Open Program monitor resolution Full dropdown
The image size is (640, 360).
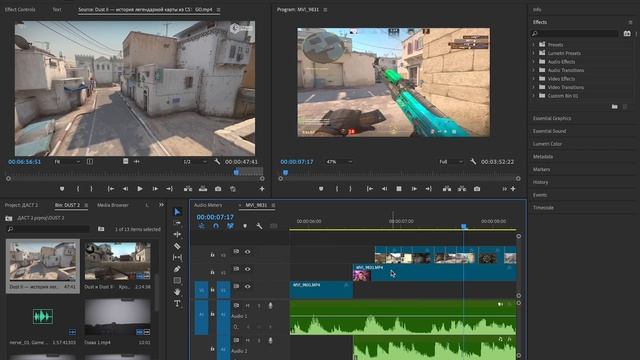[451, 162]
